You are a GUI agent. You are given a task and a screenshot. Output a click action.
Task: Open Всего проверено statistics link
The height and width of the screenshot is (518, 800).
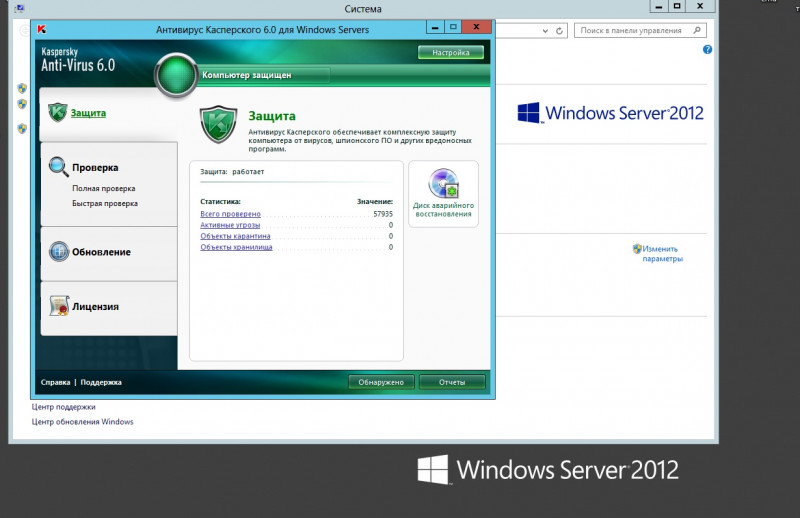point(230,214)
